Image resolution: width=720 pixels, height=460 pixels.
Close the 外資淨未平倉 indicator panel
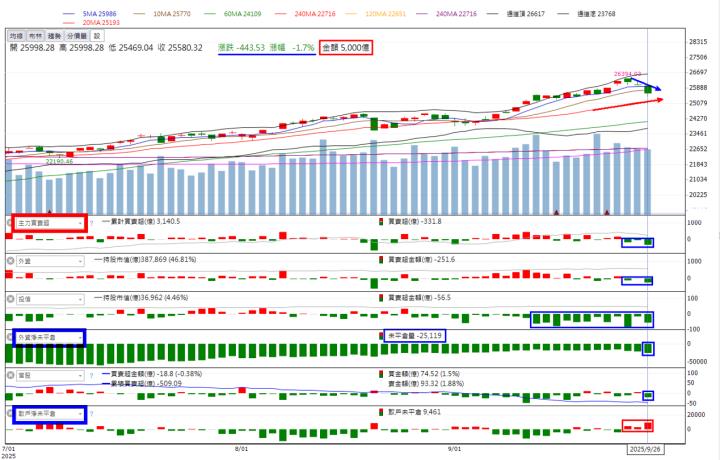[x=11, y=337]
